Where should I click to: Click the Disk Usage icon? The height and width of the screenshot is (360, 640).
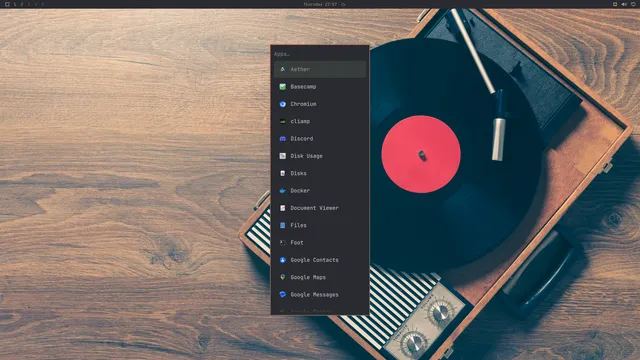point(282,156)
